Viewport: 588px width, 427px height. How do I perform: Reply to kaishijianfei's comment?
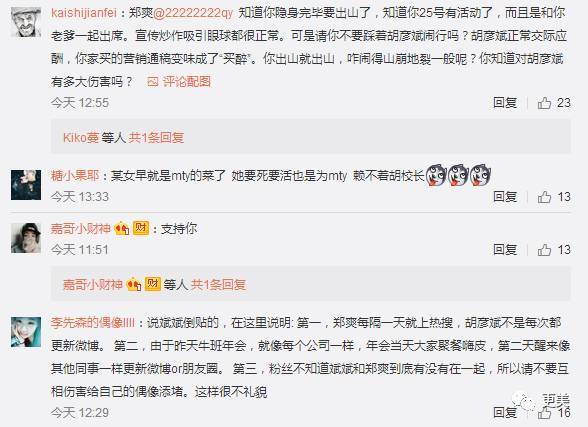coord(505,103)
